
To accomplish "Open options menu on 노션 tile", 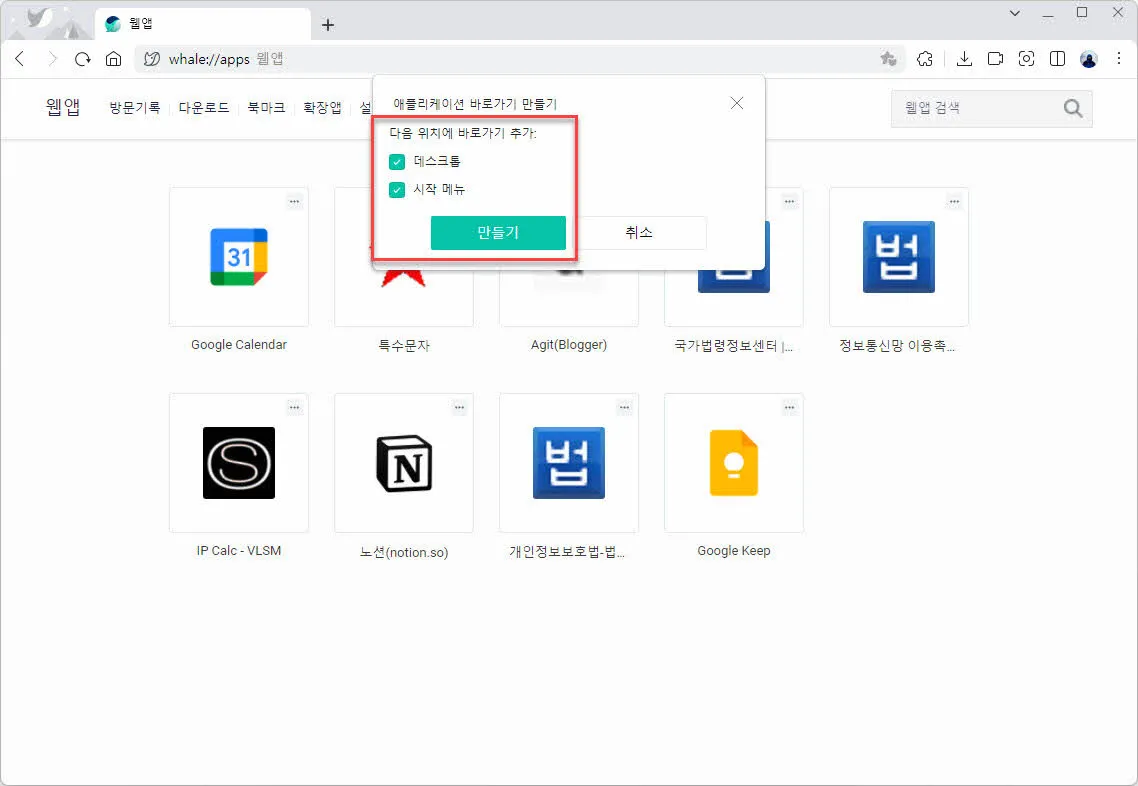I will coord(459,408).
